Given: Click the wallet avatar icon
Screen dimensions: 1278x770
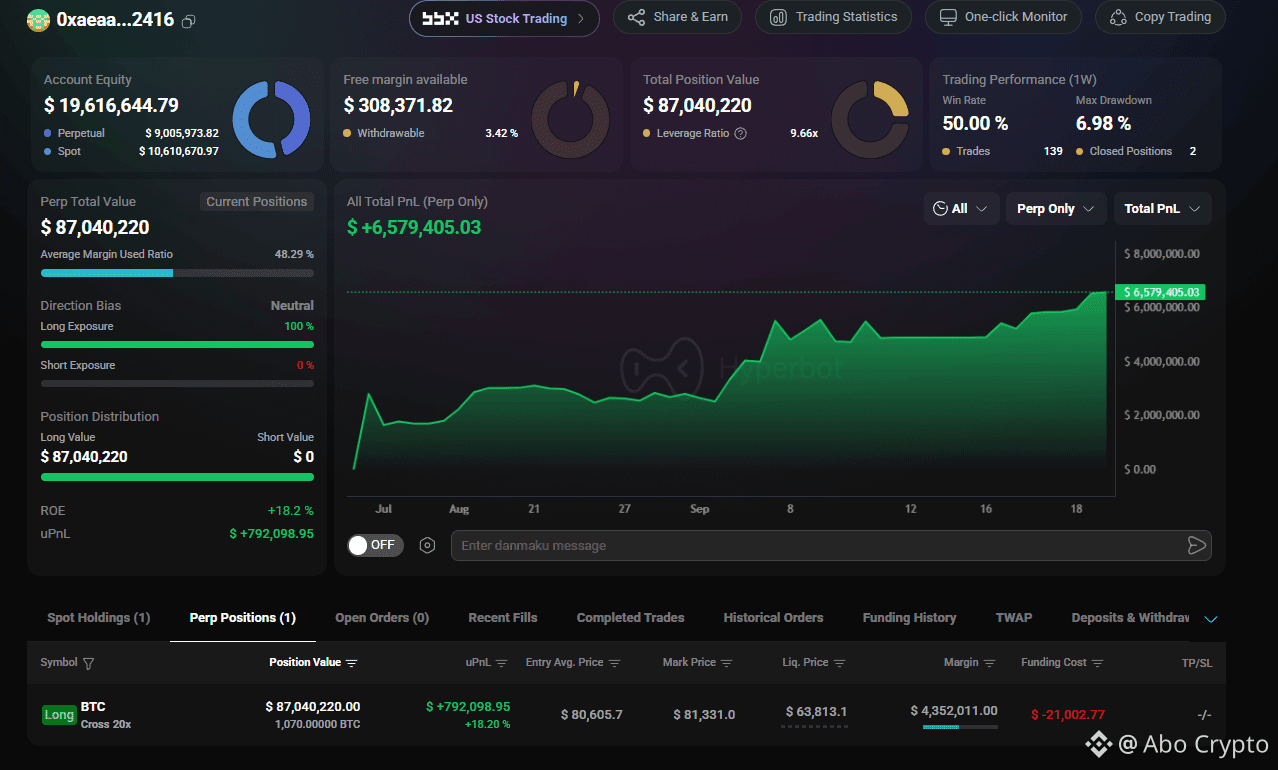Looking at the screenshot, I should point(38,20).
